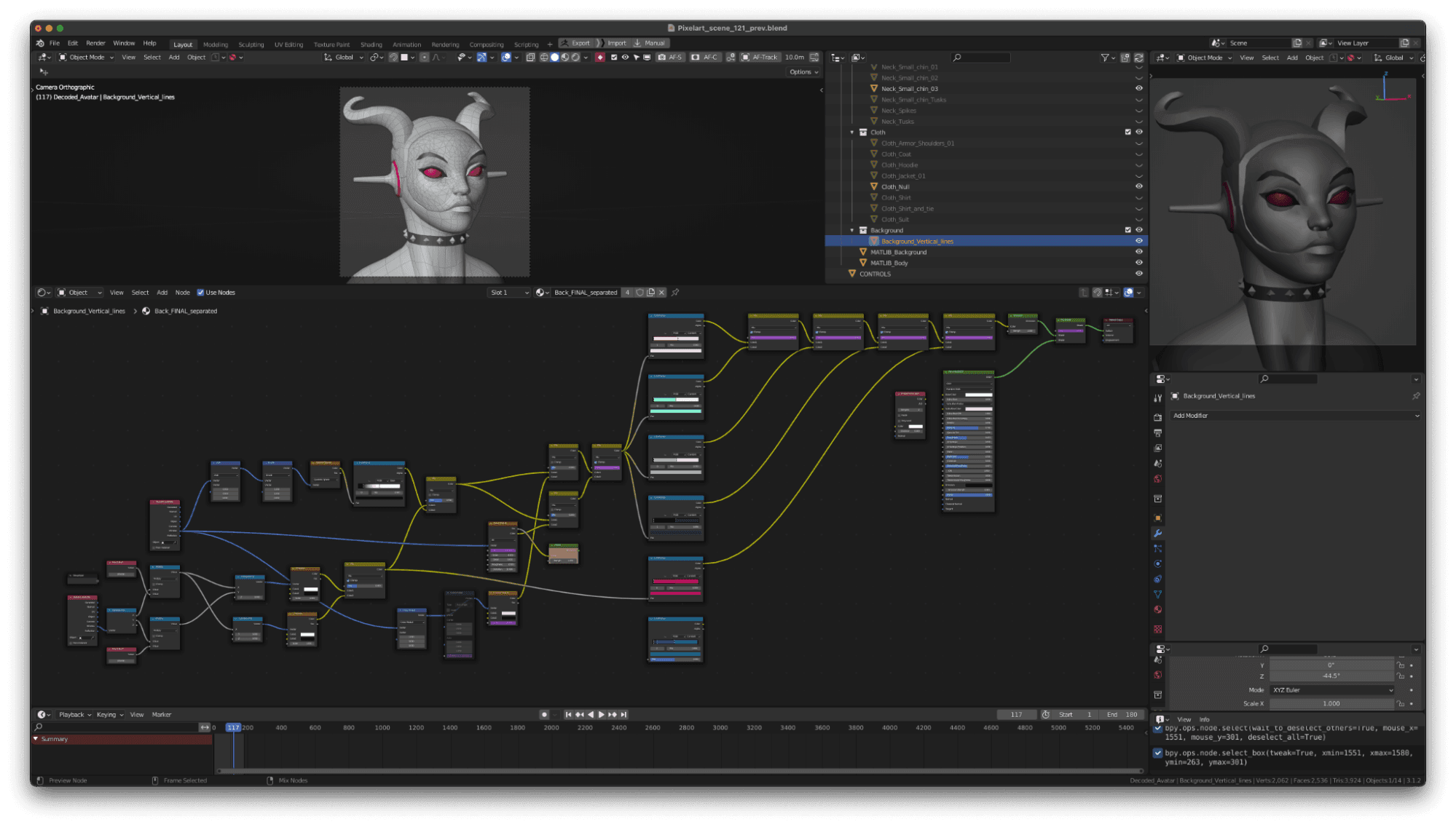Jump to the timeline start frame
This screenshot has height=827, width=1456.
(x=569, y=715)
